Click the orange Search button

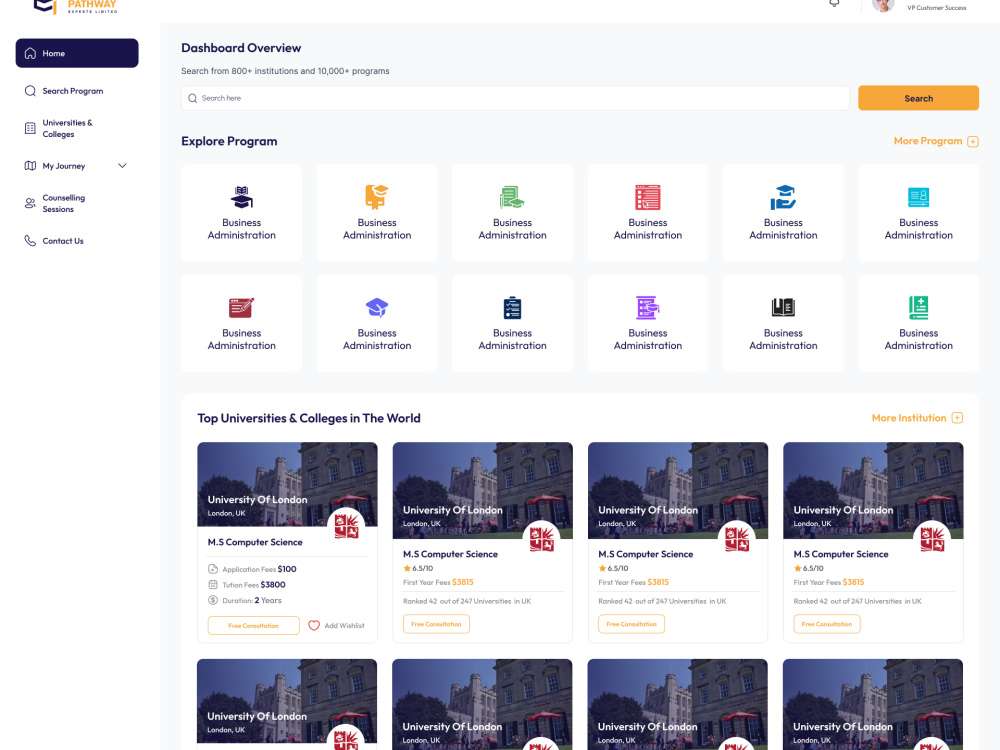[918, 98]
